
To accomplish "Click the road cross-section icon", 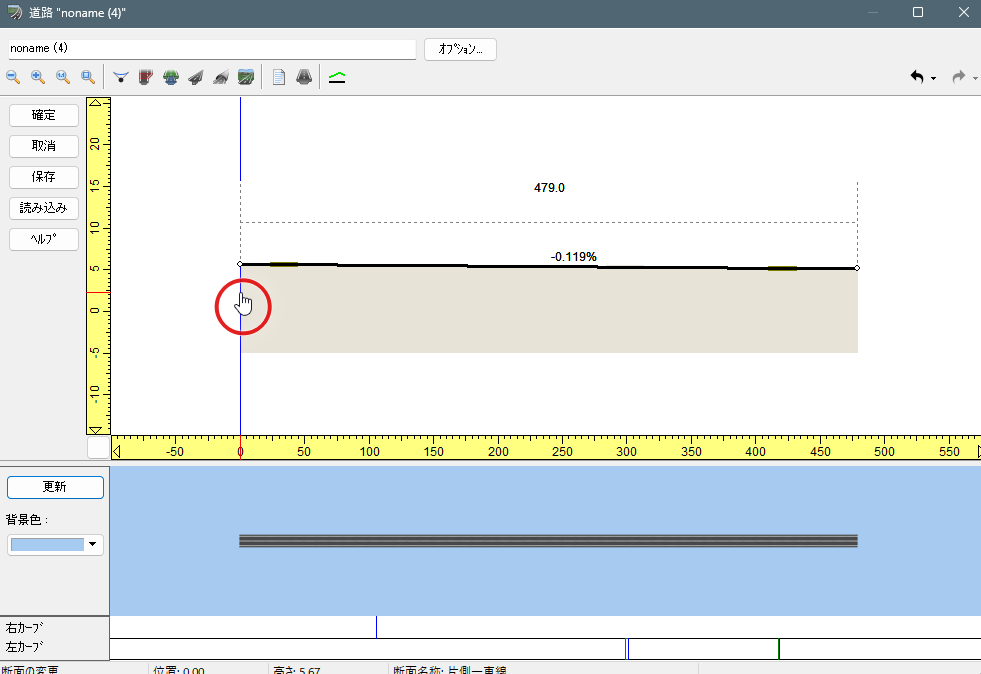I will point(304,78).
